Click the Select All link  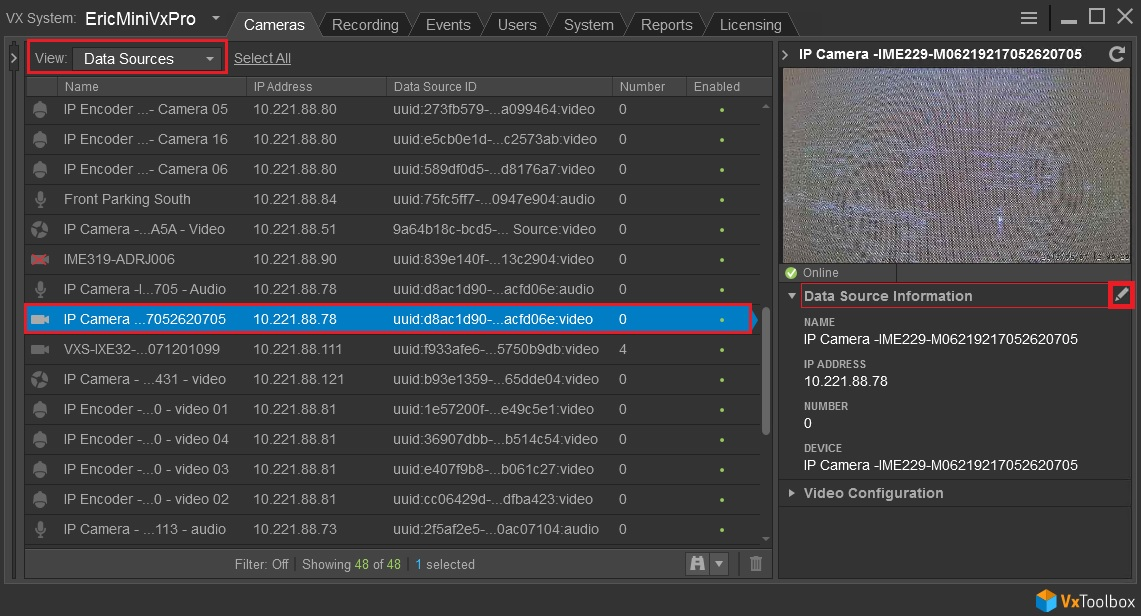pyautogui.click(x=262, y=58)
